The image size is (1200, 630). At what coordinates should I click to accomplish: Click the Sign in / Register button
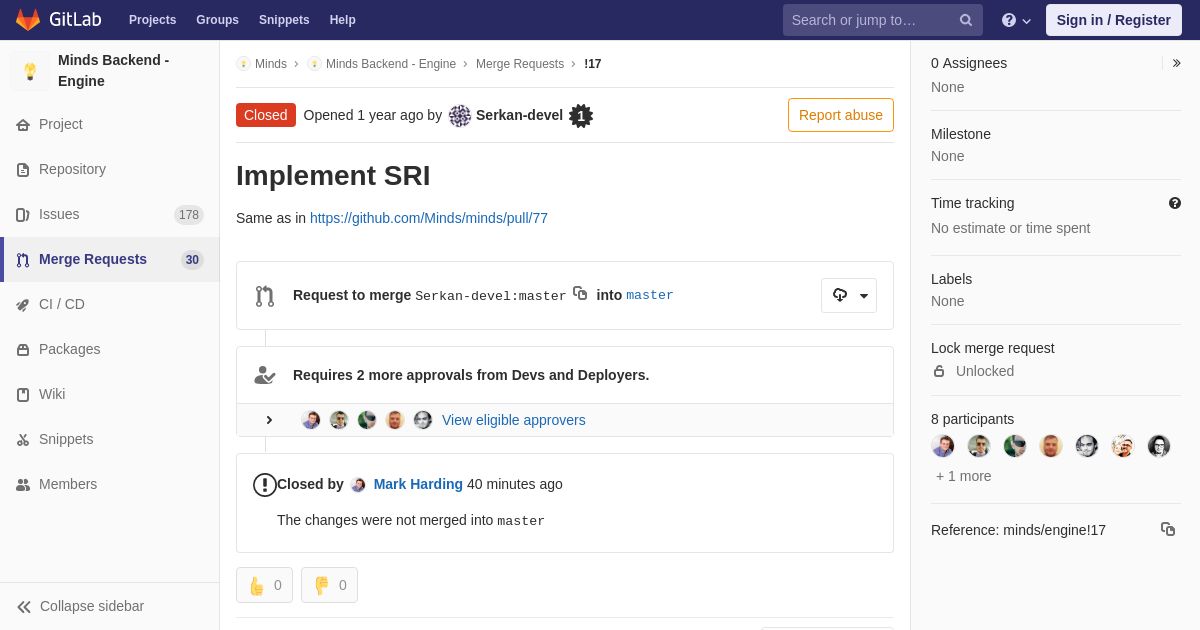1113,20
